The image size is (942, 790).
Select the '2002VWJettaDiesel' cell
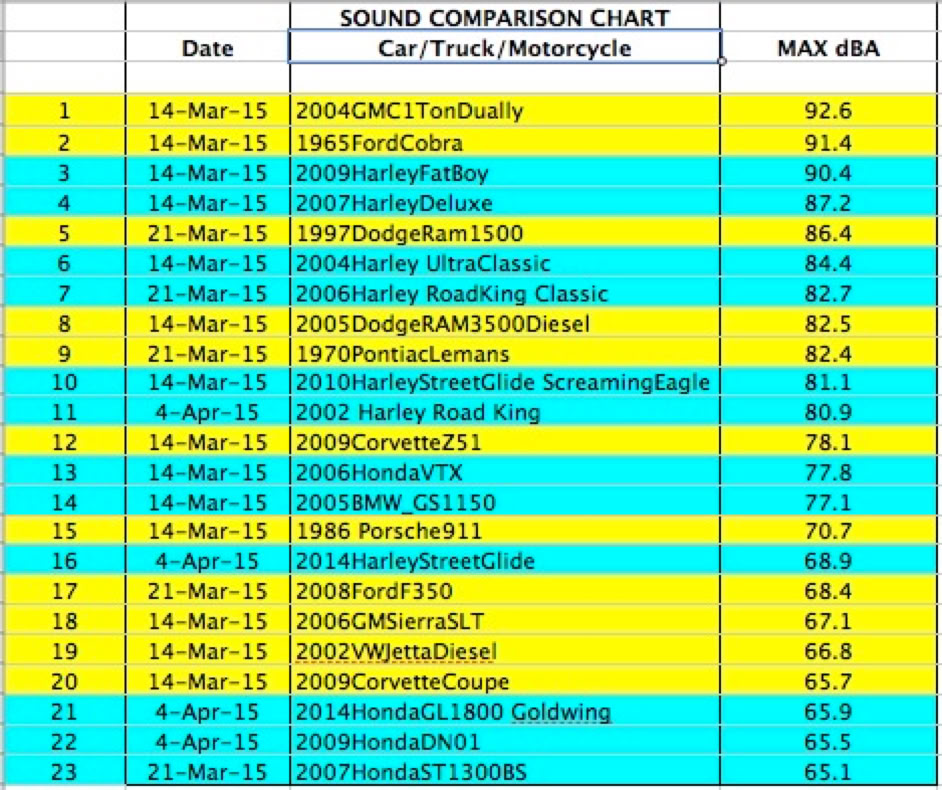click(504, 652)
